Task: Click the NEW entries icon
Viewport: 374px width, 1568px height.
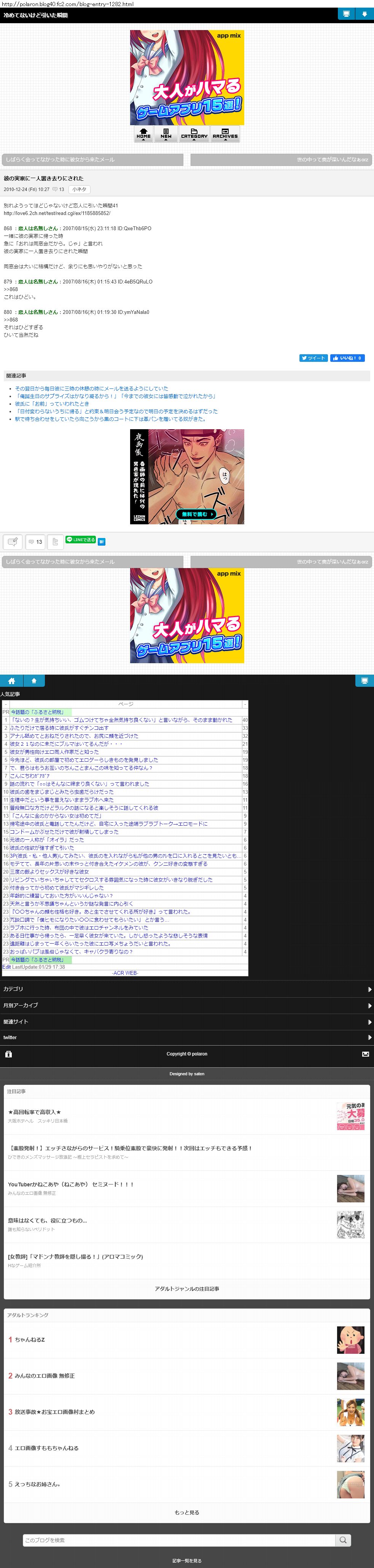Action: click(166, 133)
